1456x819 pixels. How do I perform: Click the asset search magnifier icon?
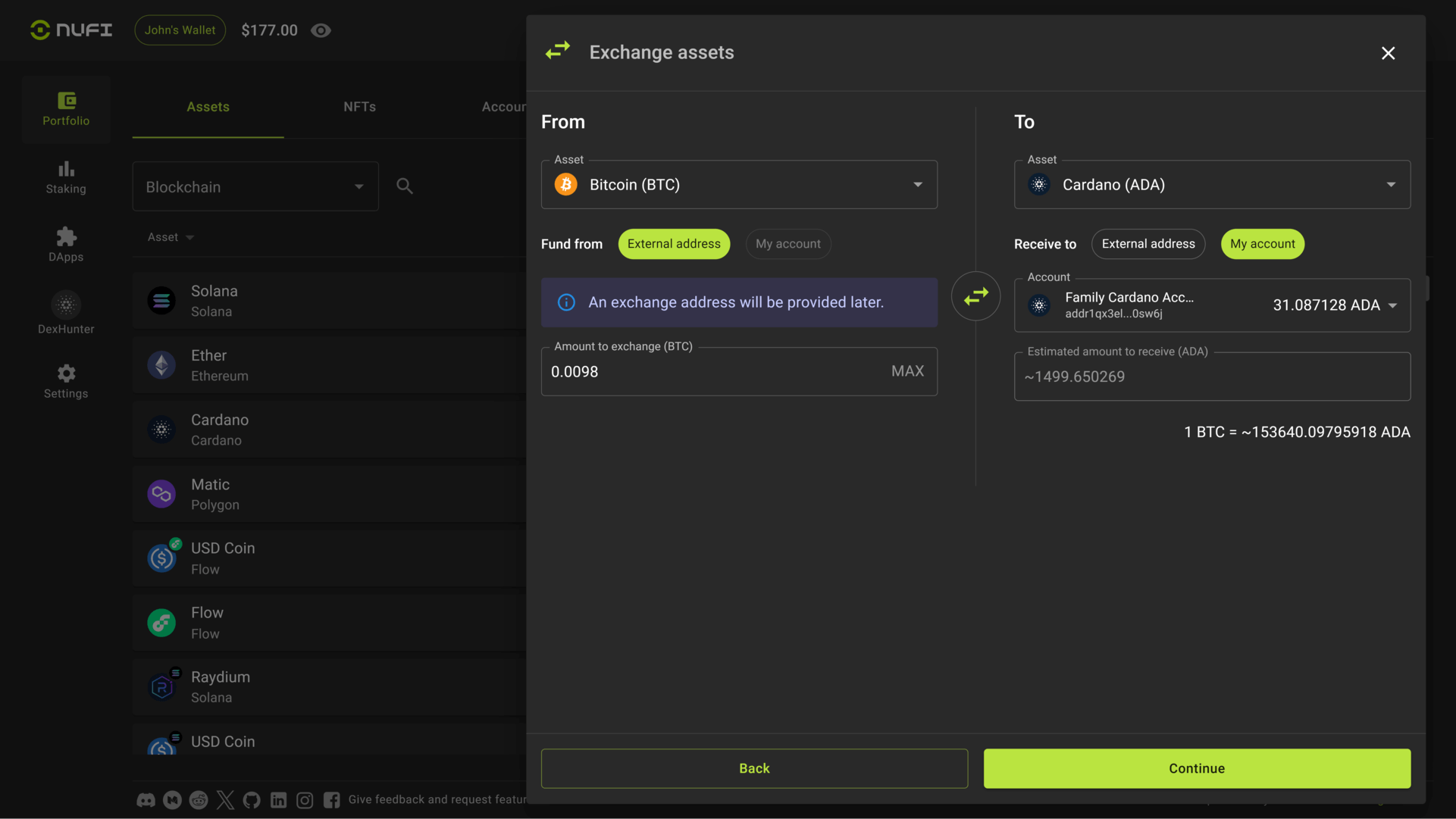405,186
